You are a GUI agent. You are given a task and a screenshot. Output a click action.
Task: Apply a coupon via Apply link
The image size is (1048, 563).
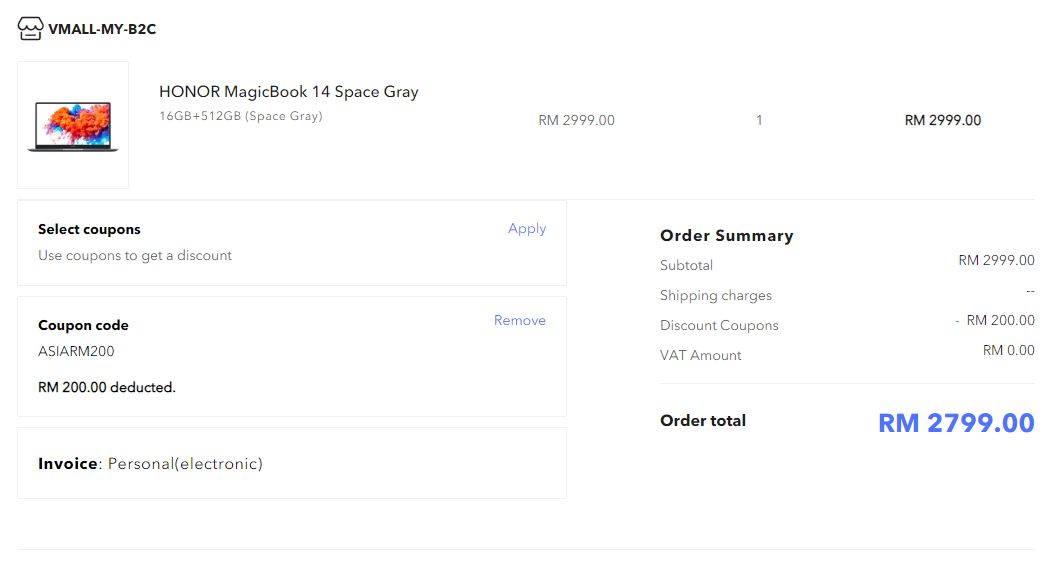(x=526, y=228)
